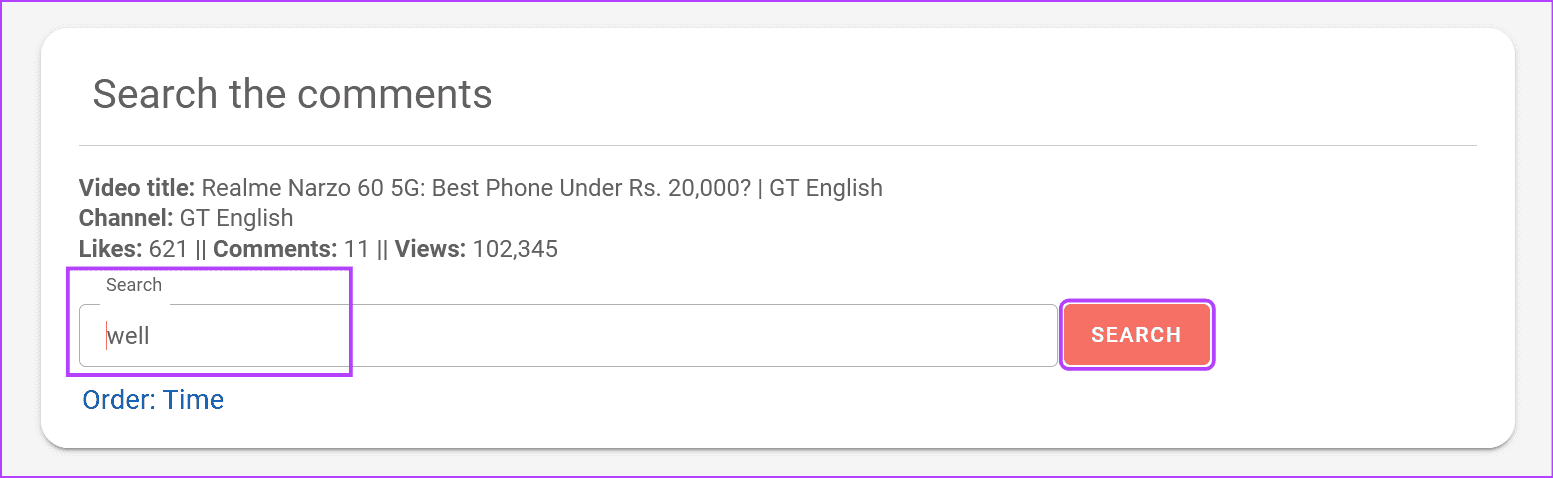
Task: Click the 621 likes count
Action: [x=168, y=249]
